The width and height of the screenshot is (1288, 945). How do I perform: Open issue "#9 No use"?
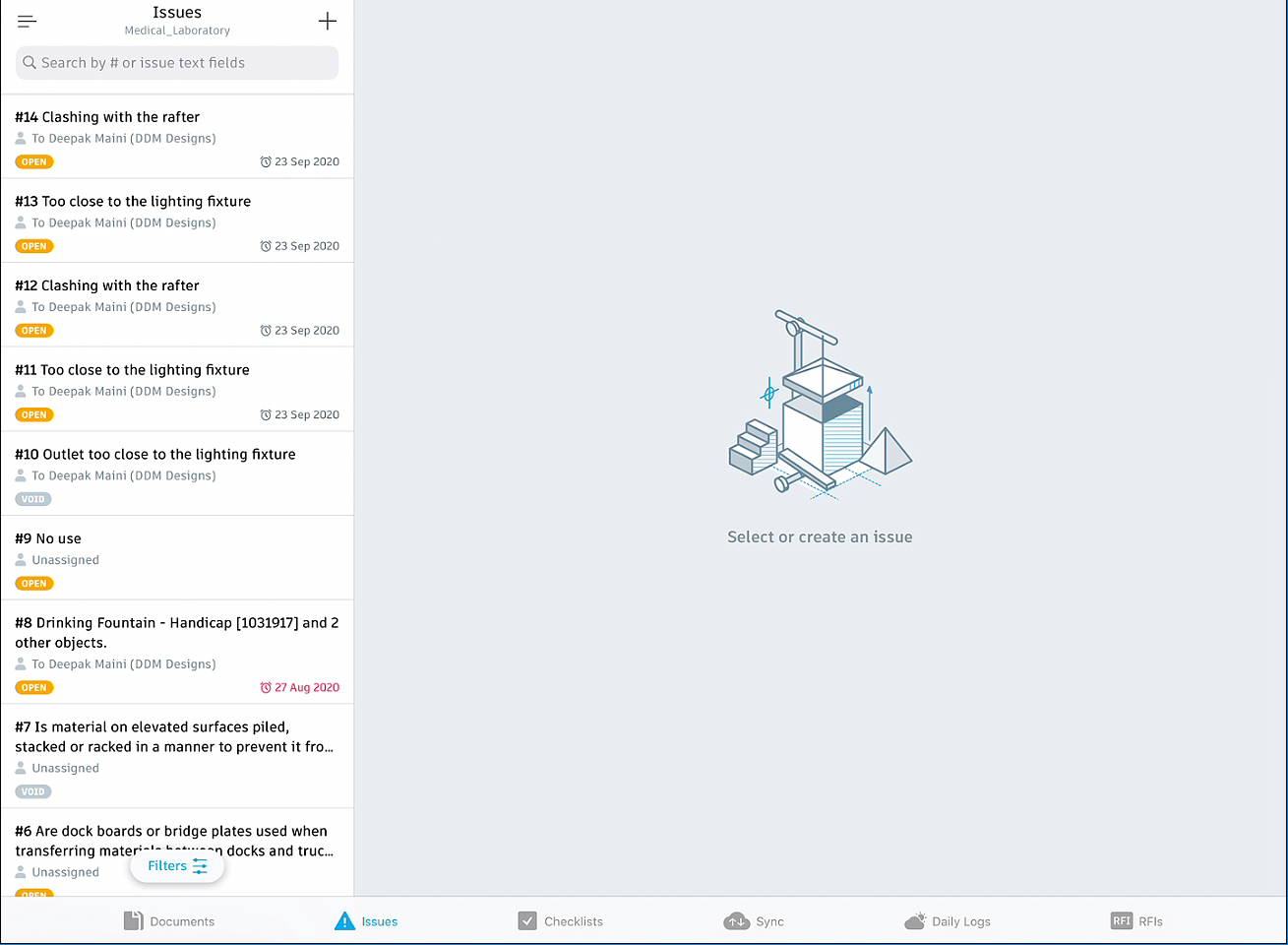click(x=177, y=558)
